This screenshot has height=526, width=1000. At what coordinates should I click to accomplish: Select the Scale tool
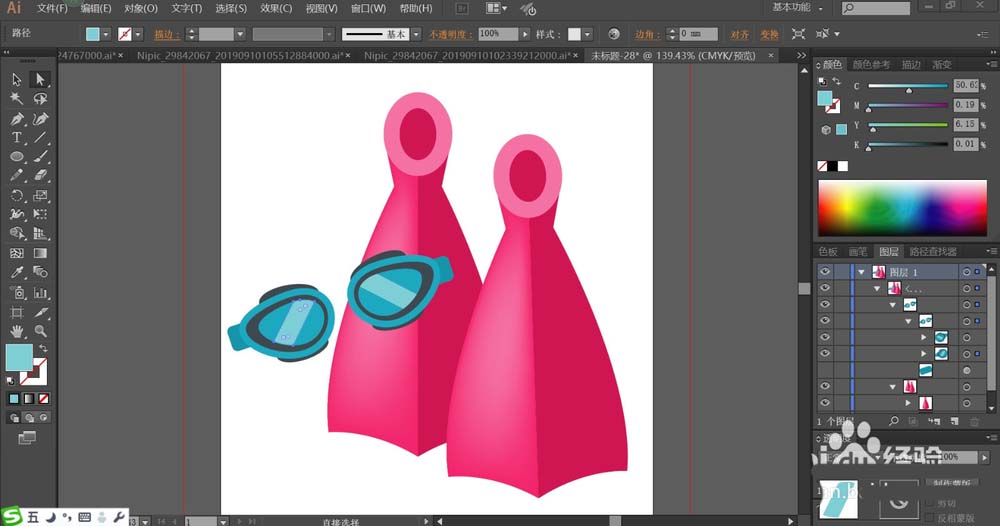(40, 196)
